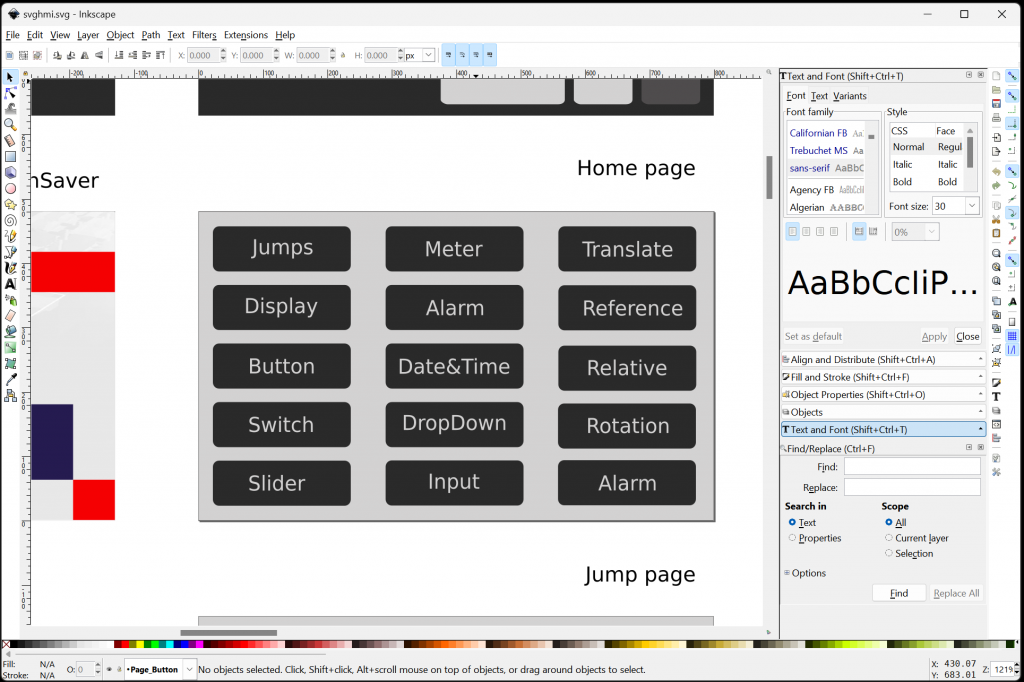
Task: Select the Rectangle drawing tool
Action: point(10,157)
